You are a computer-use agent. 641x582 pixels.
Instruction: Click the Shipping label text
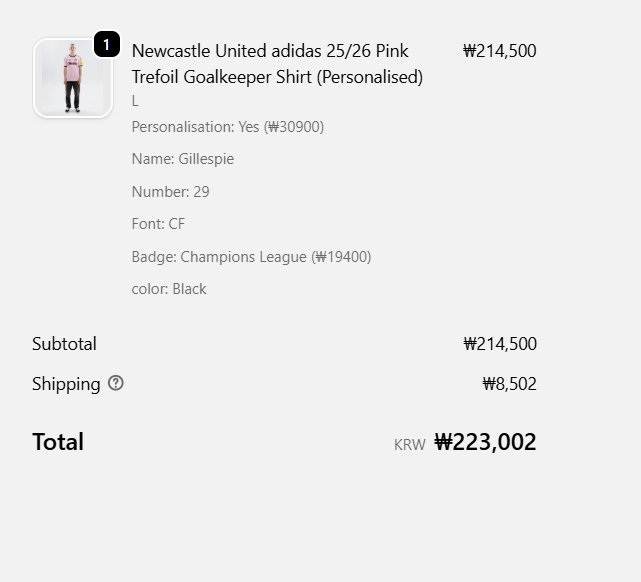66,384
